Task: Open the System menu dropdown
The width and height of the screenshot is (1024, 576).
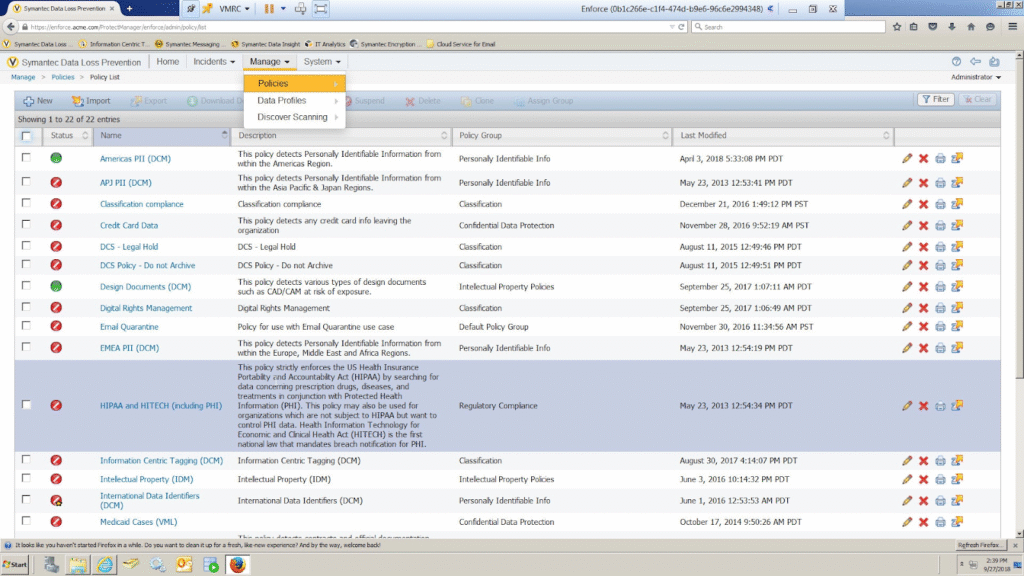Action: [x=322, y=62]
